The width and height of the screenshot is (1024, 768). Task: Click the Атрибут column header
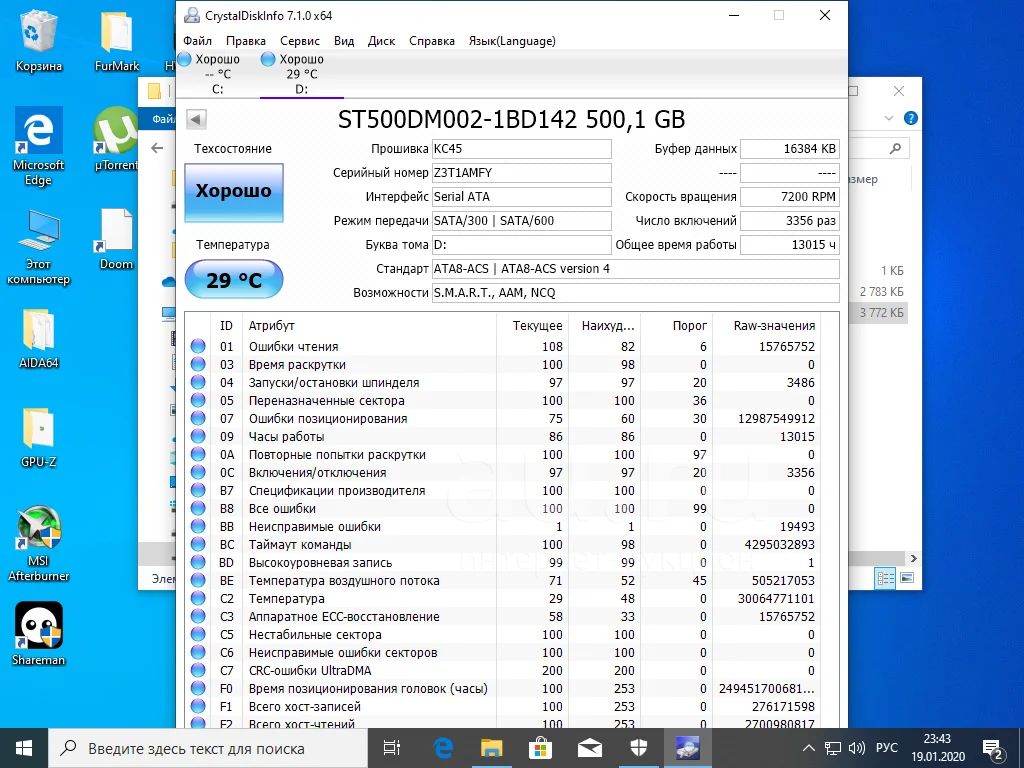[272, 325]
